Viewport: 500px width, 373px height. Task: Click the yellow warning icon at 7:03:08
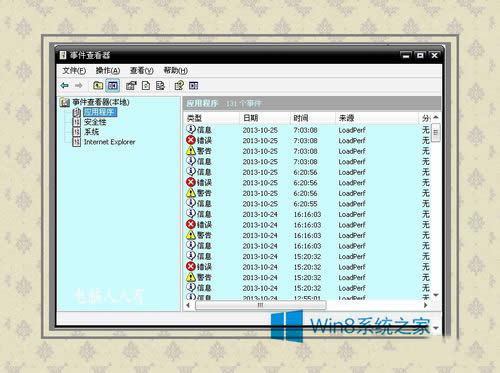click(191, 151)
